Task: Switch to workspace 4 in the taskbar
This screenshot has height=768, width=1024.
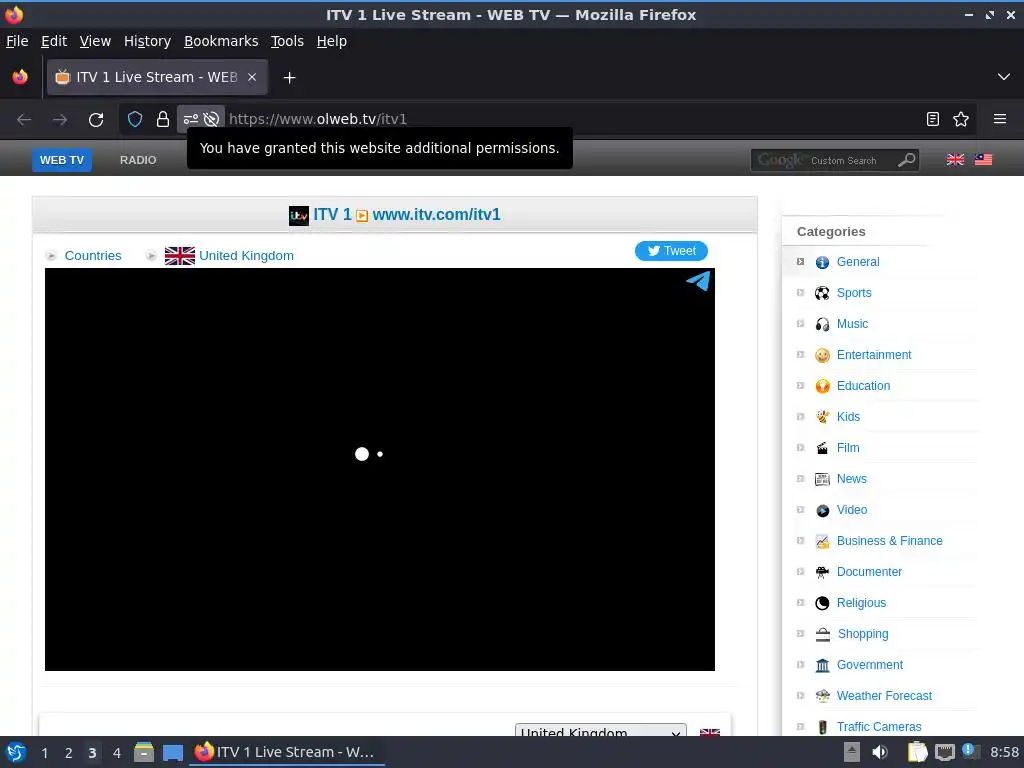Action: pos(117,753)
